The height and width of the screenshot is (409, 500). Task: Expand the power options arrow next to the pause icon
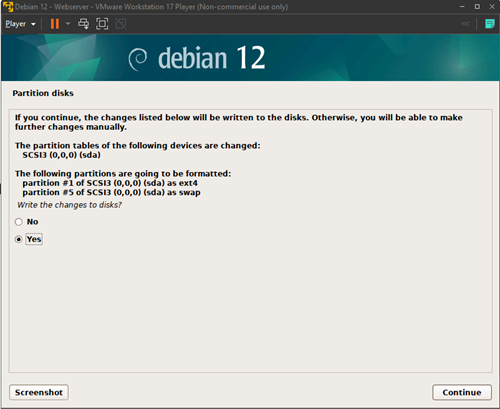[68, 24]
